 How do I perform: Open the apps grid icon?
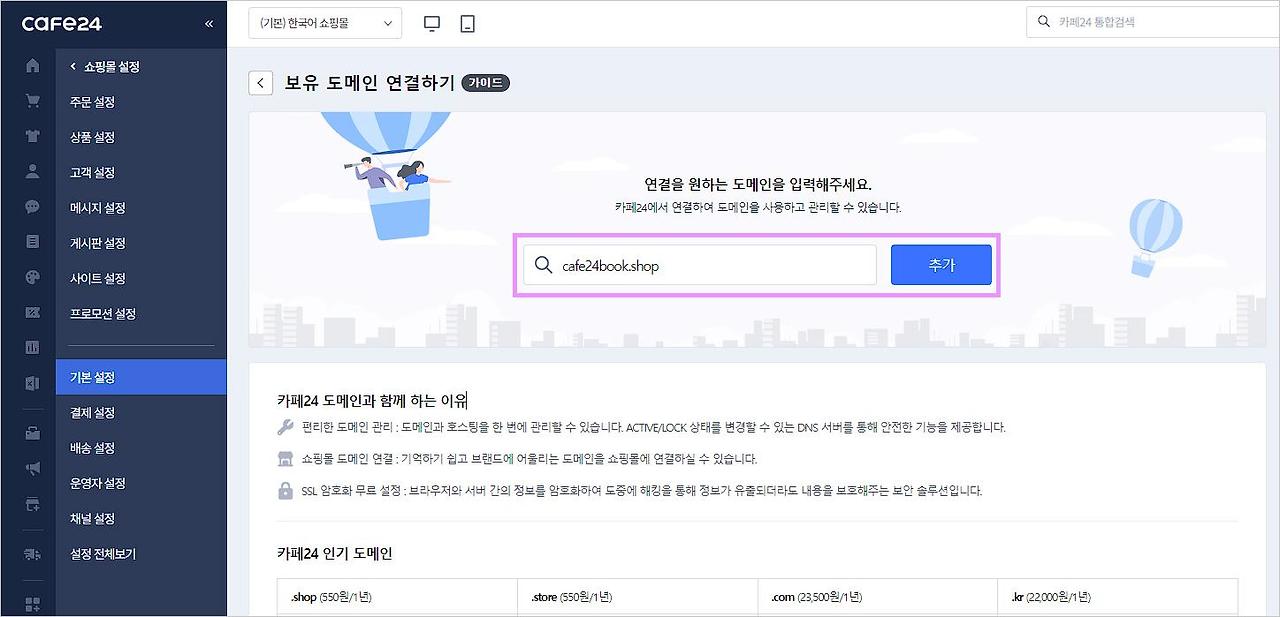coord(33,604)
